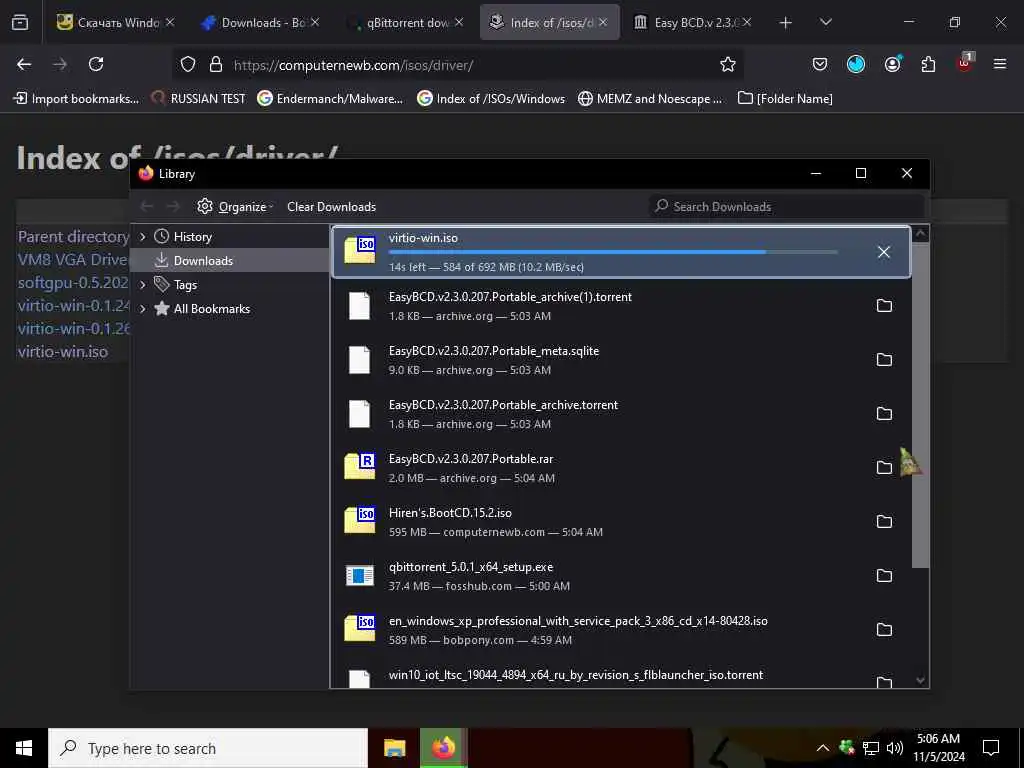Expand the History tree item
Screen dimensions: 1024x768
pyautogui.click(x=142, y=236)
